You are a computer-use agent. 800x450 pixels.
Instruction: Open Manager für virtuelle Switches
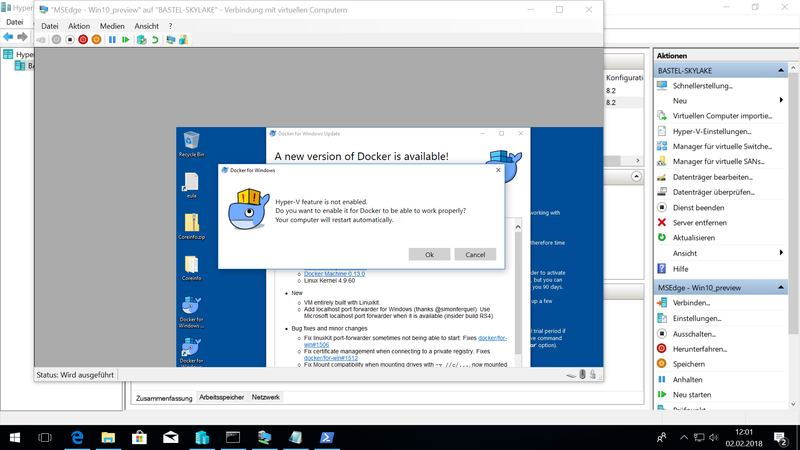[722, 146]
